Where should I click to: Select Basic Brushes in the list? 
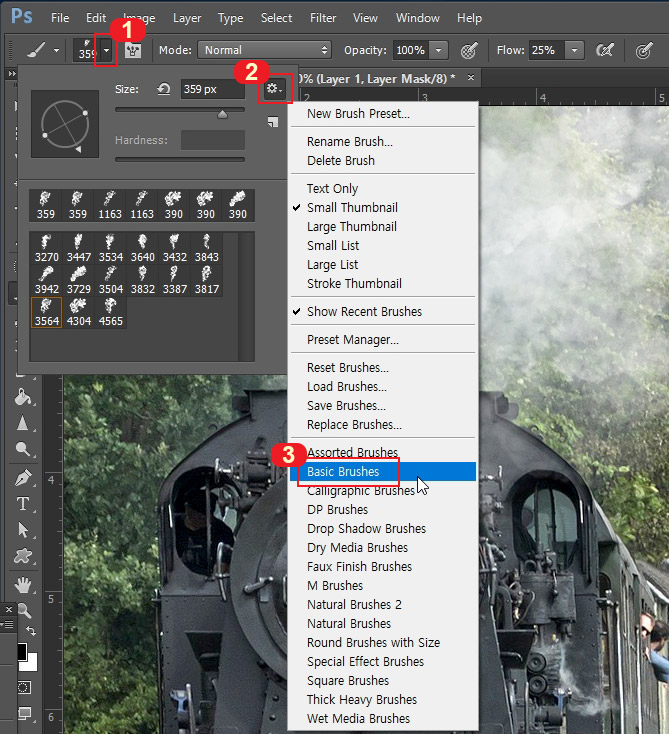pyautogui.click(x=382, y=471)
